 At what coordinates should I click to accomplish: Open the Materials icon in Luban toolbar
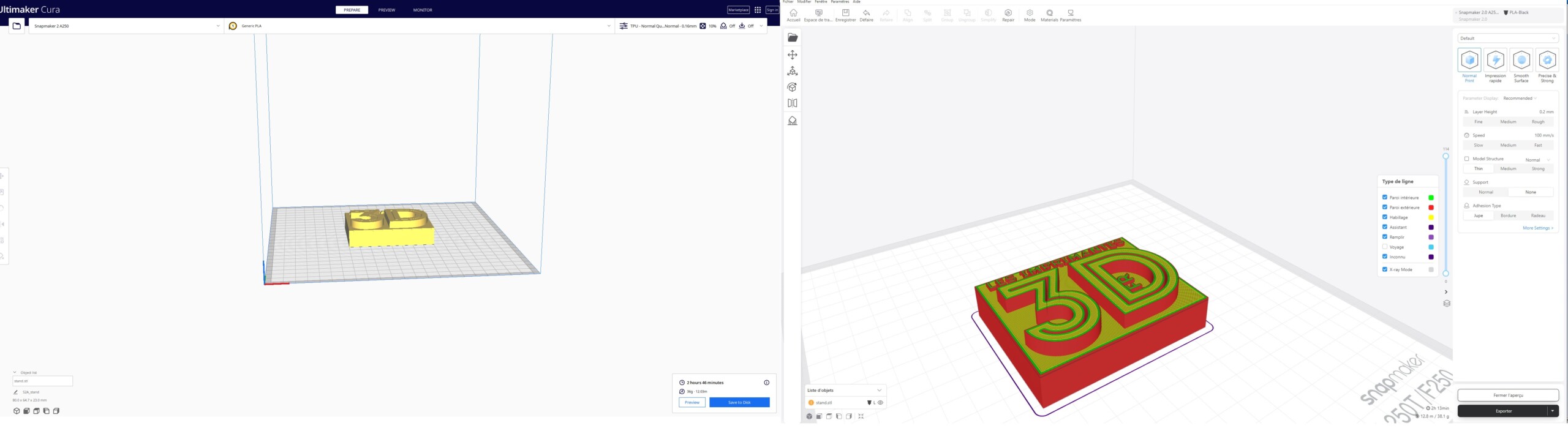coord(1049,13)
